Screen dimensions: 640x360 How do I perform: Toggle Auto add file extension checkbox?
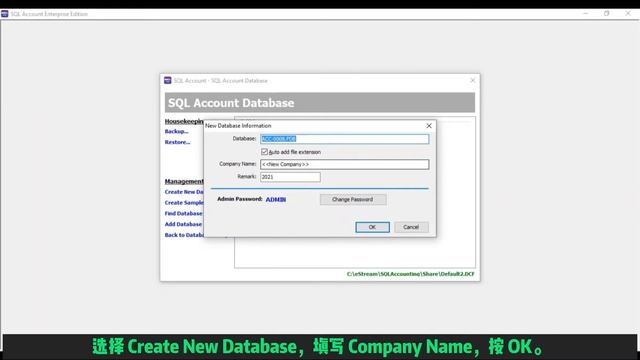[264, 152]
